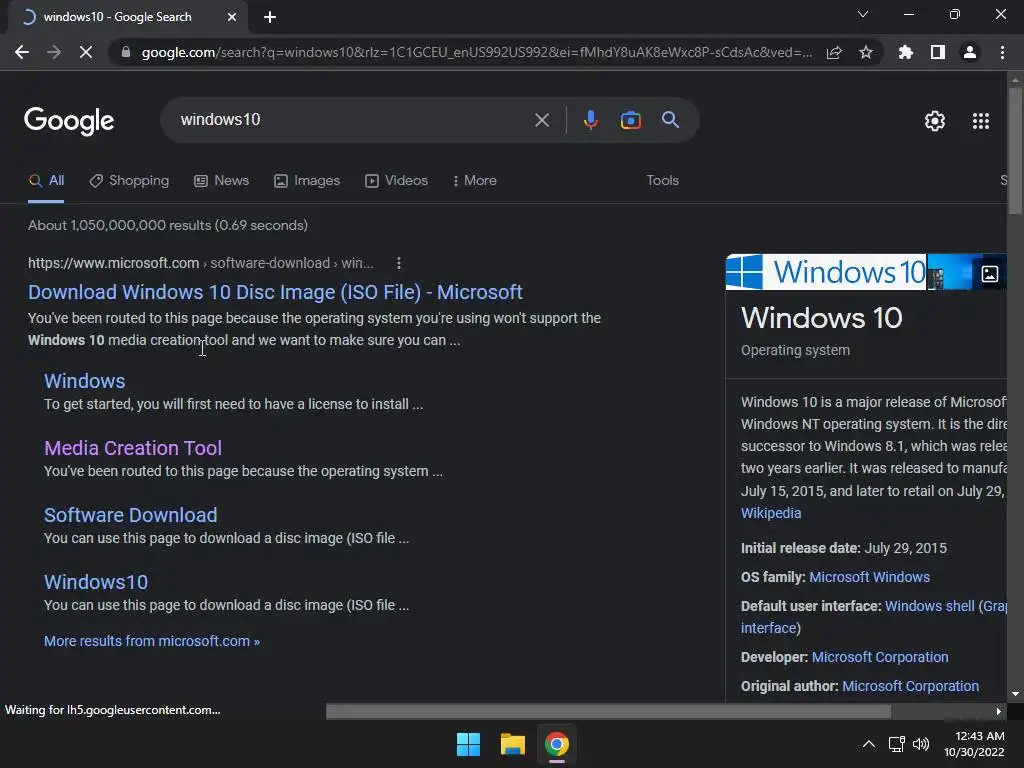Open the Extensions puzzle icon
This screenshot has width=1024, height=768.
coord(906,52)
